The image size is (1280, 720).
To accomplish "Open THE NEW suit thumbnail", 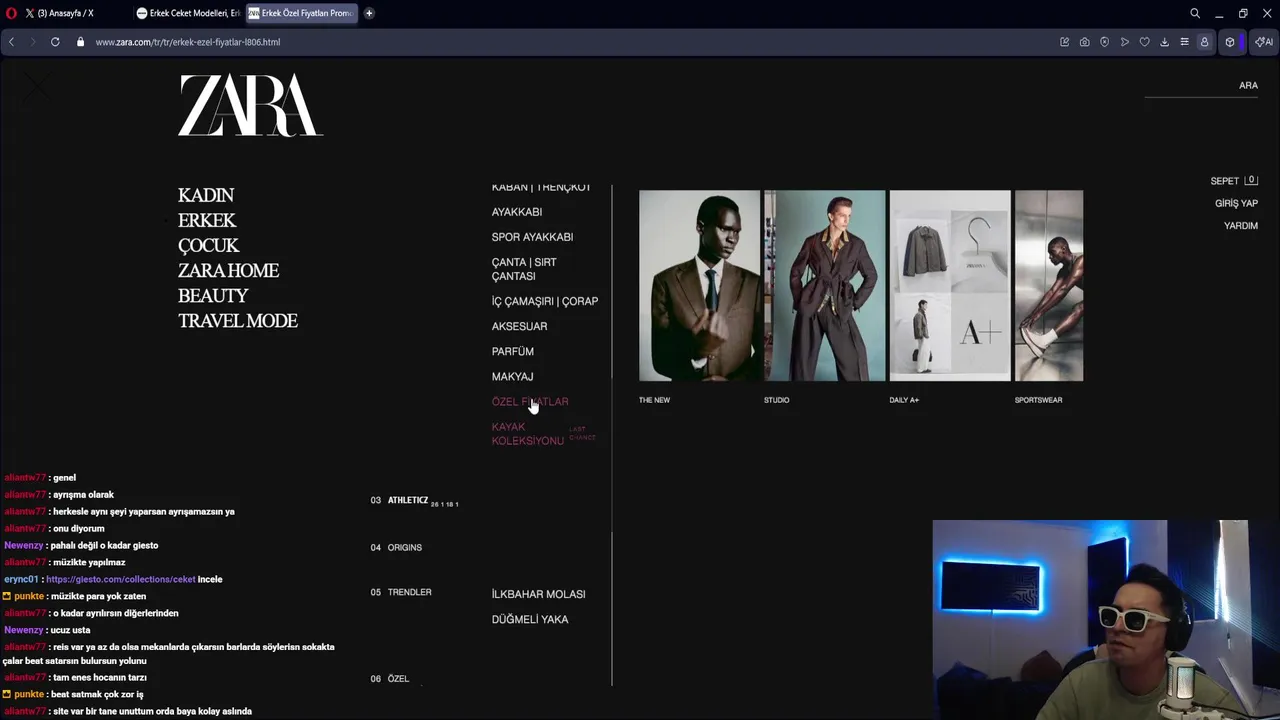I will pos(699,286).
